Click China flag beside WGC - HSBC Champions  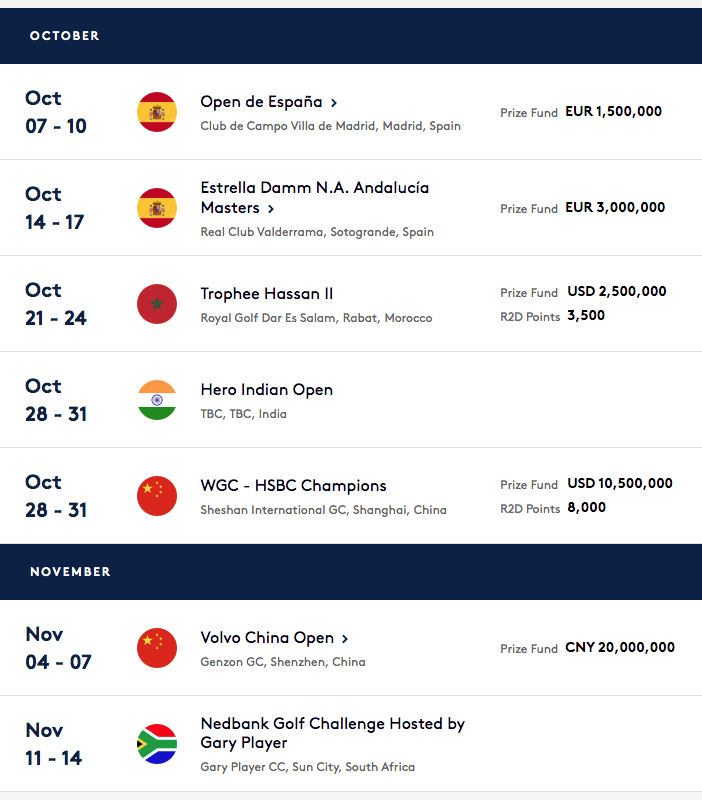157,496
